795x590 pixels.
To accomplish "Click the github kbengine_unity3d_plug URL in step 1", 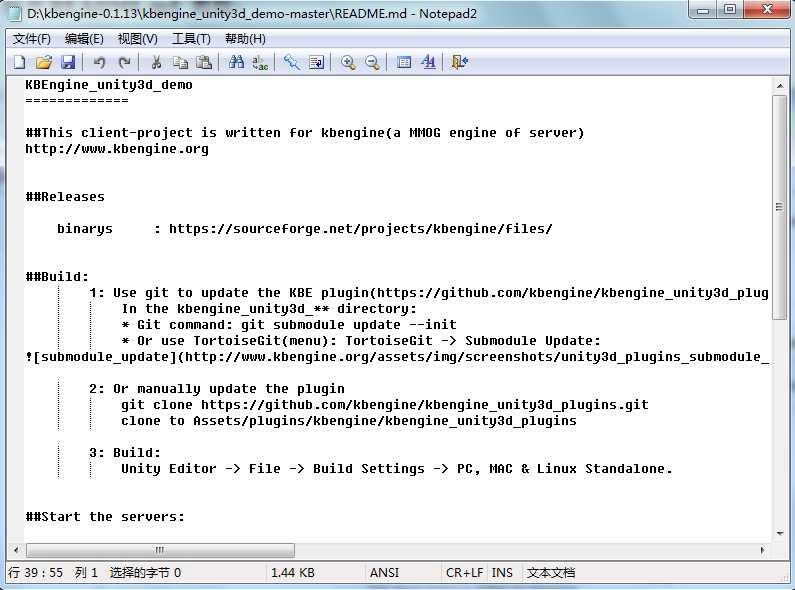I will click(572, 293).
